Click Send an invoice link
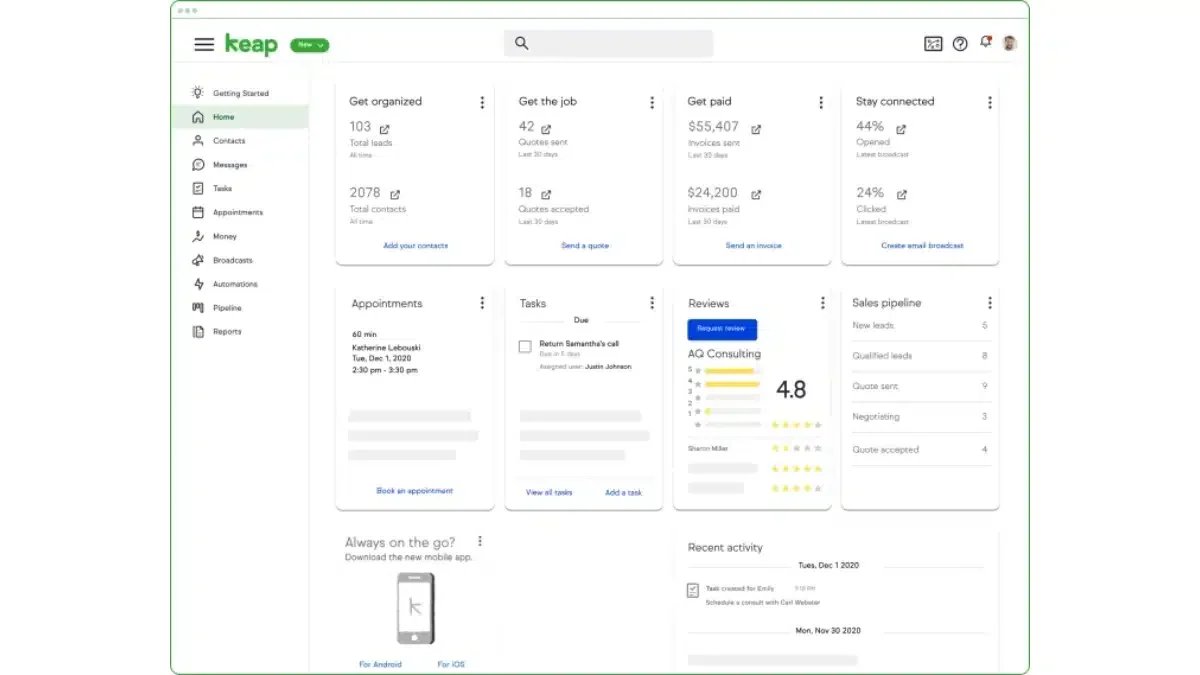The width and height of the screenshot is (1200, 675). pos(754,245)
